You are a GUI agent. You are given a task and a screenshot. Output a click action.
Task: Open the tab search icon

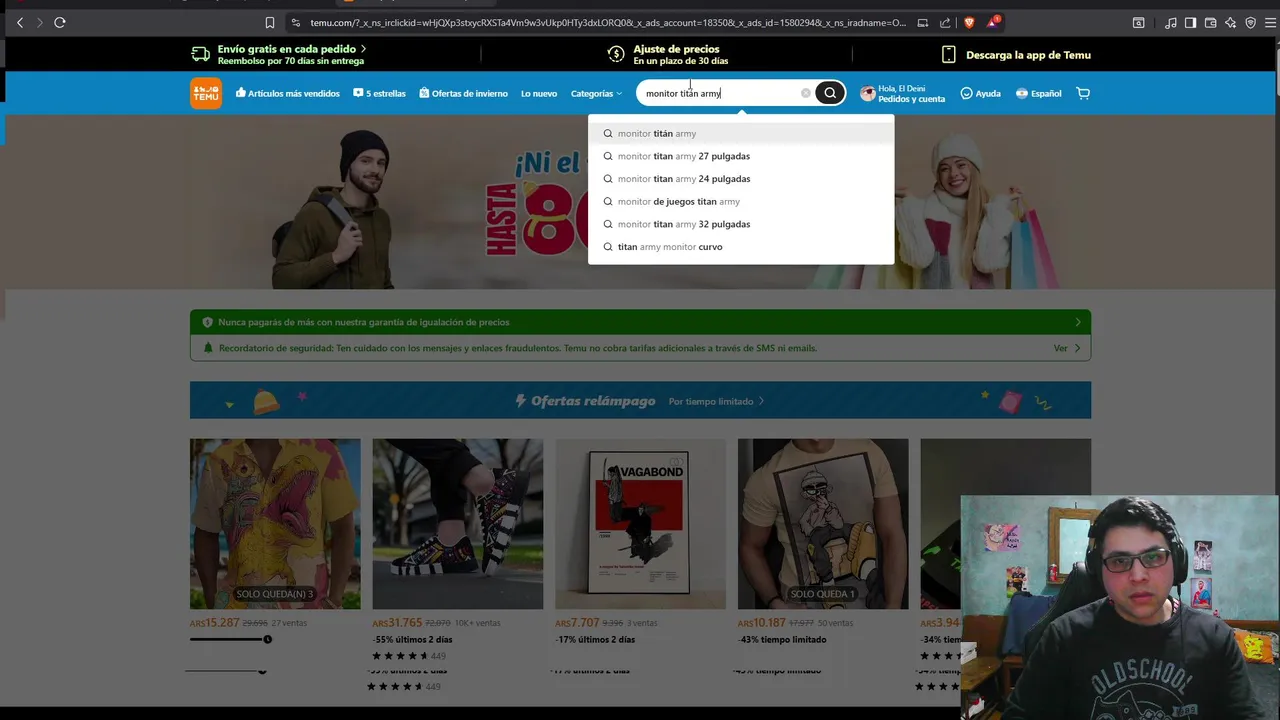tap(1138, 22)
